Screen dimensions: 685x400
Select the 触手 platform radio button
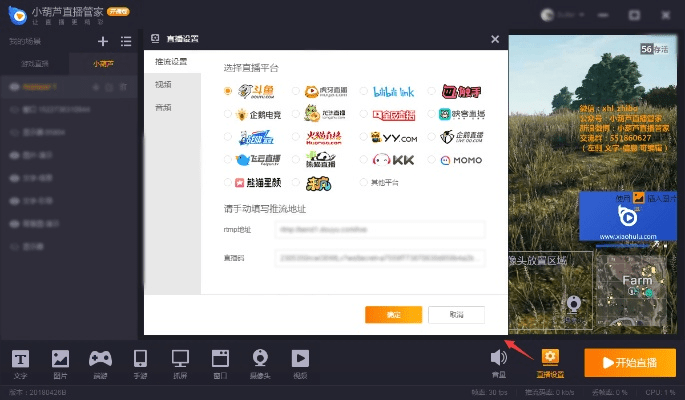coord(432,91)
